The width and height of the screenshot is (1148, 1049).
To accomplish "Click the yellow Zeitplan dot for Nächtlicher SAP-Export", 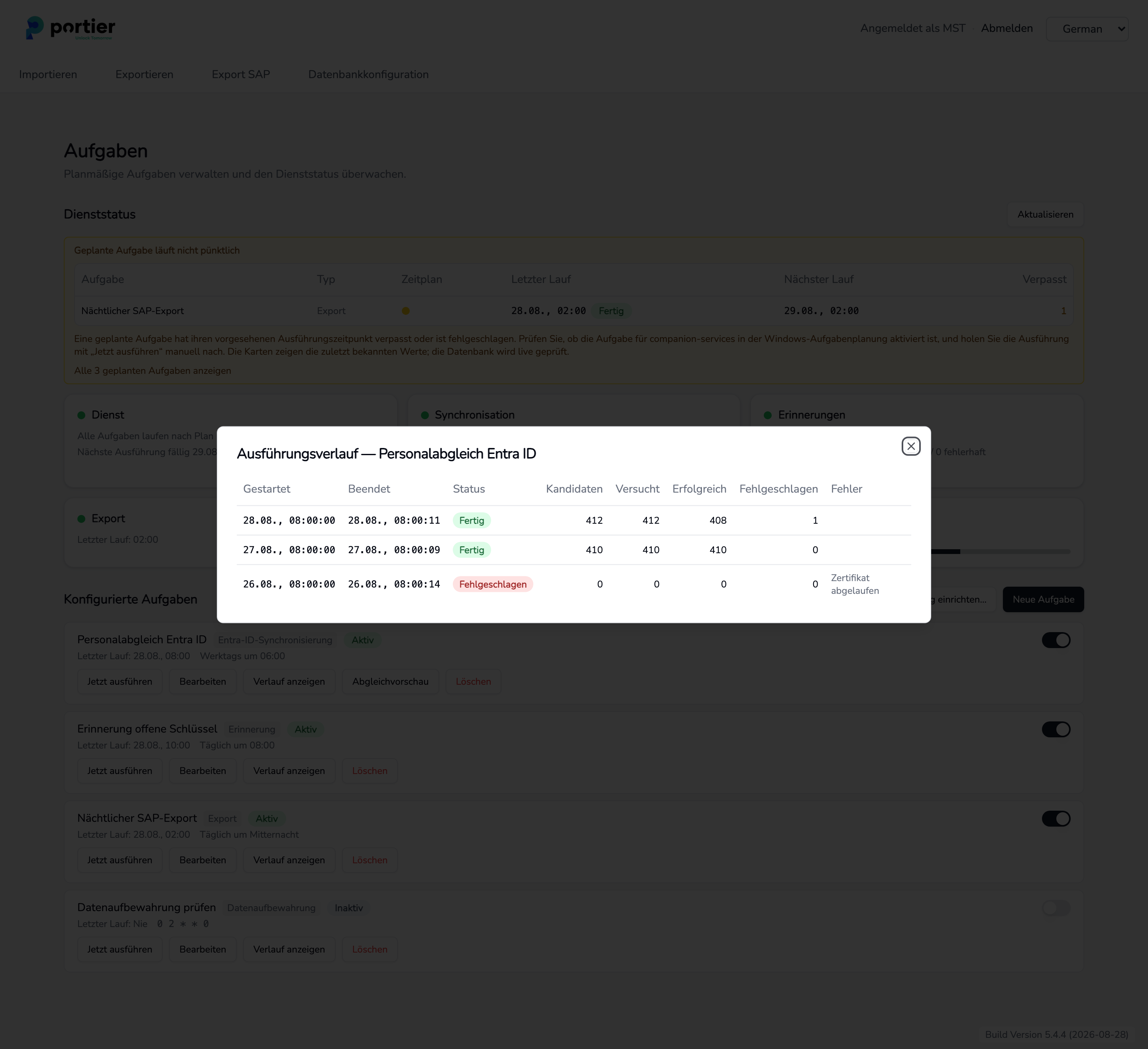I will click(405, 311).
